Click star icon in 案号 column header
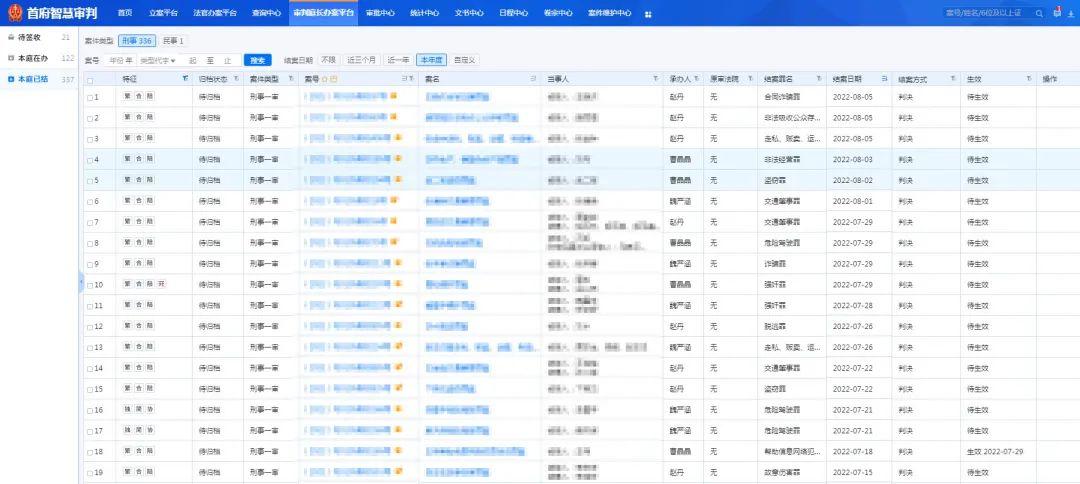Image resolution: width=1080 pixels, height=484 pixels. (x=325, y=79)
